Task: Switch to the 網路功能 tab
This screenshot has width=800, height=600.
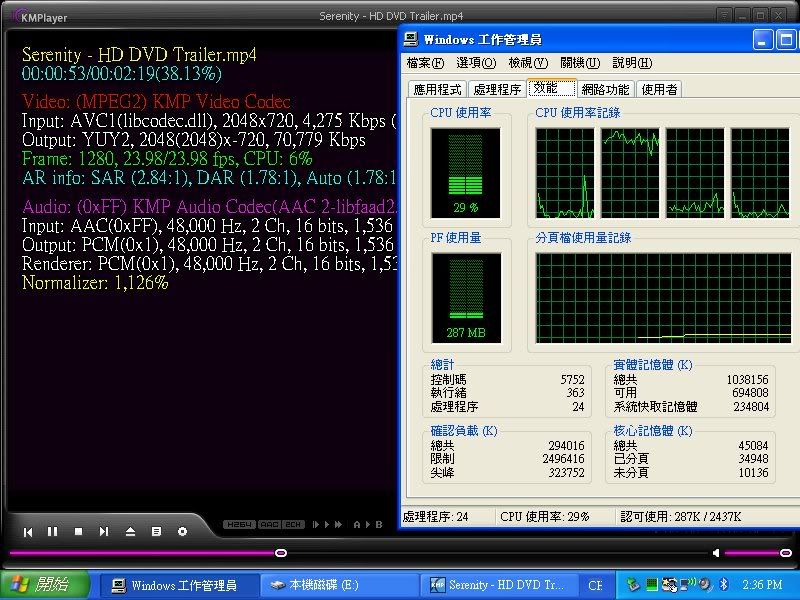Action: (606, 90)
